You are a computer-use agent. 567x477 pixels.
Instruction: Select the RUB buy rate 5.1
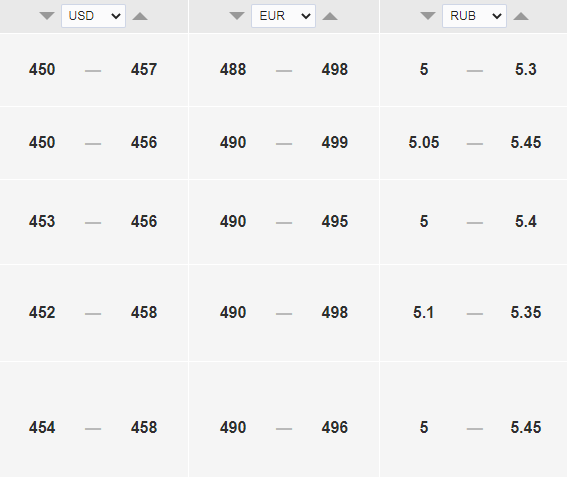click(x=423, y=312)
